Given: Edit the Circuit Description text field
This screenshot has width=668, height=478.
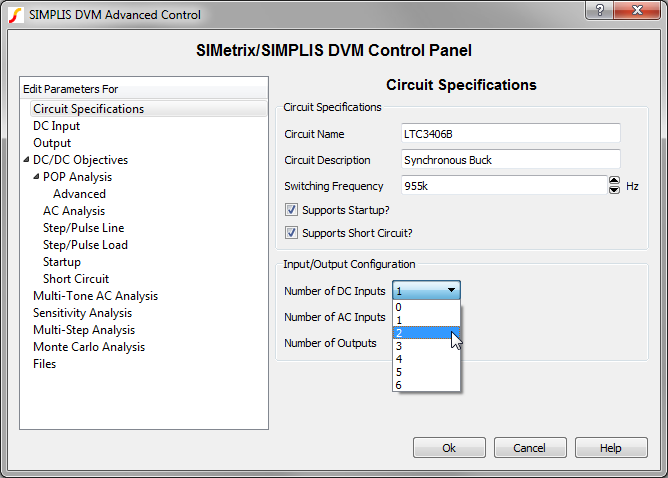Looking at the screenshot, I should (x=510, y=160).
